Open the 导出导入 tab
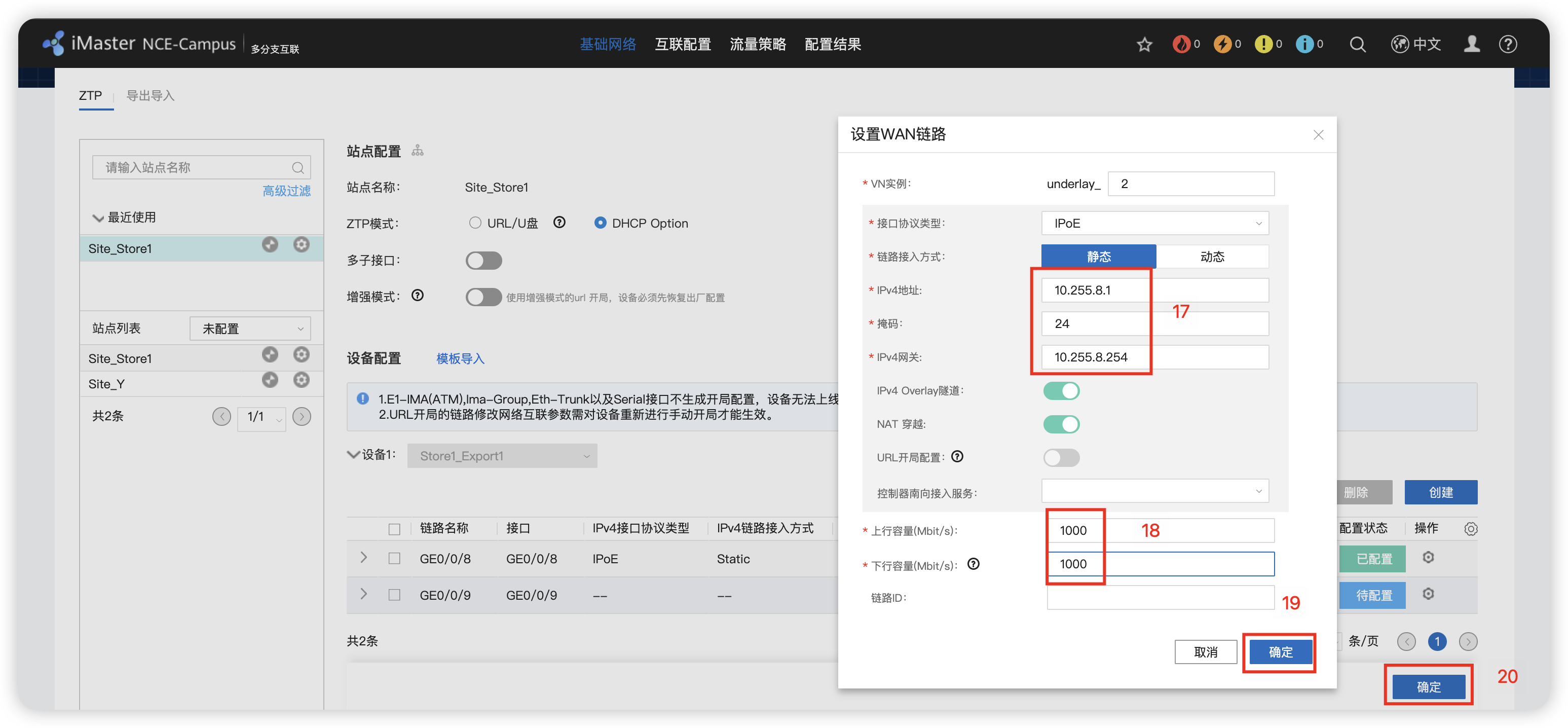 (x=151, y=96)
